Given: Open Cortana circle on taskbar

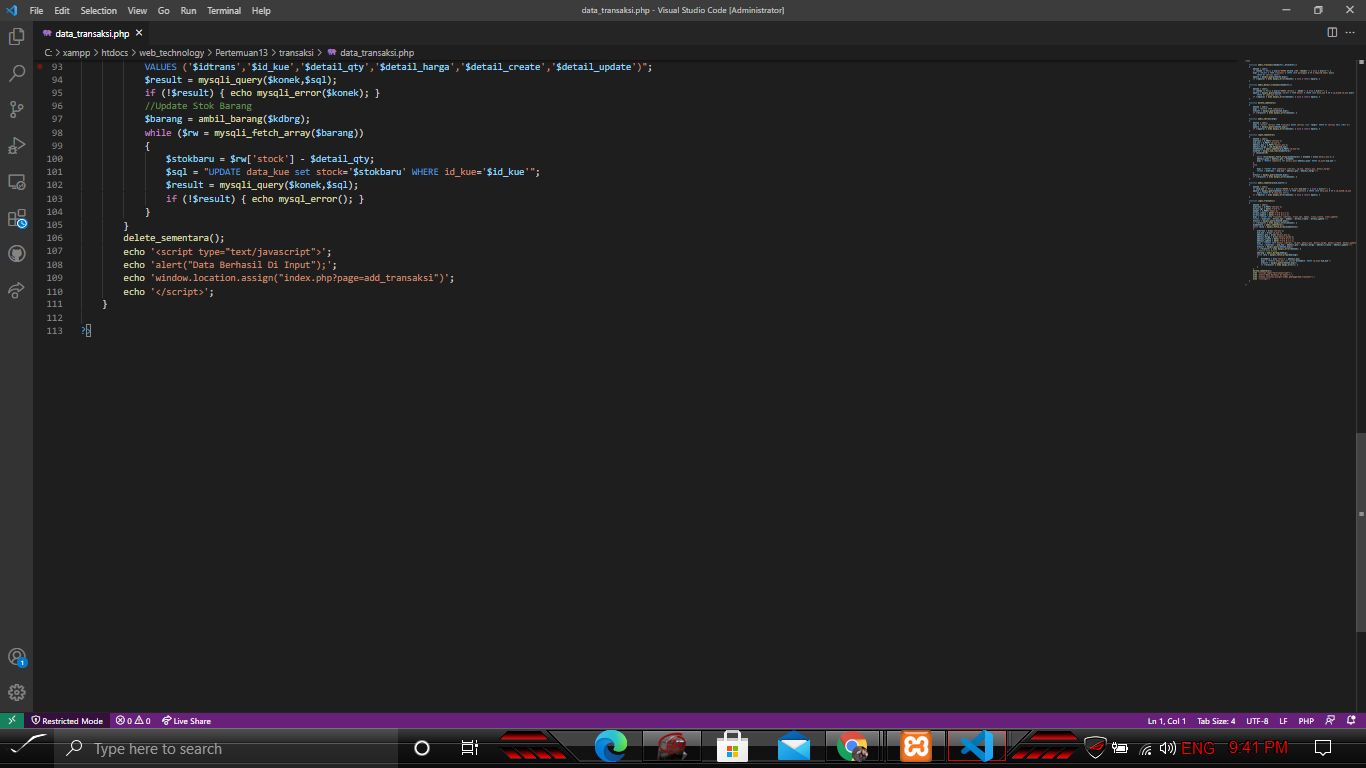Looking at the screenshot, I should (x=421, y=748).
